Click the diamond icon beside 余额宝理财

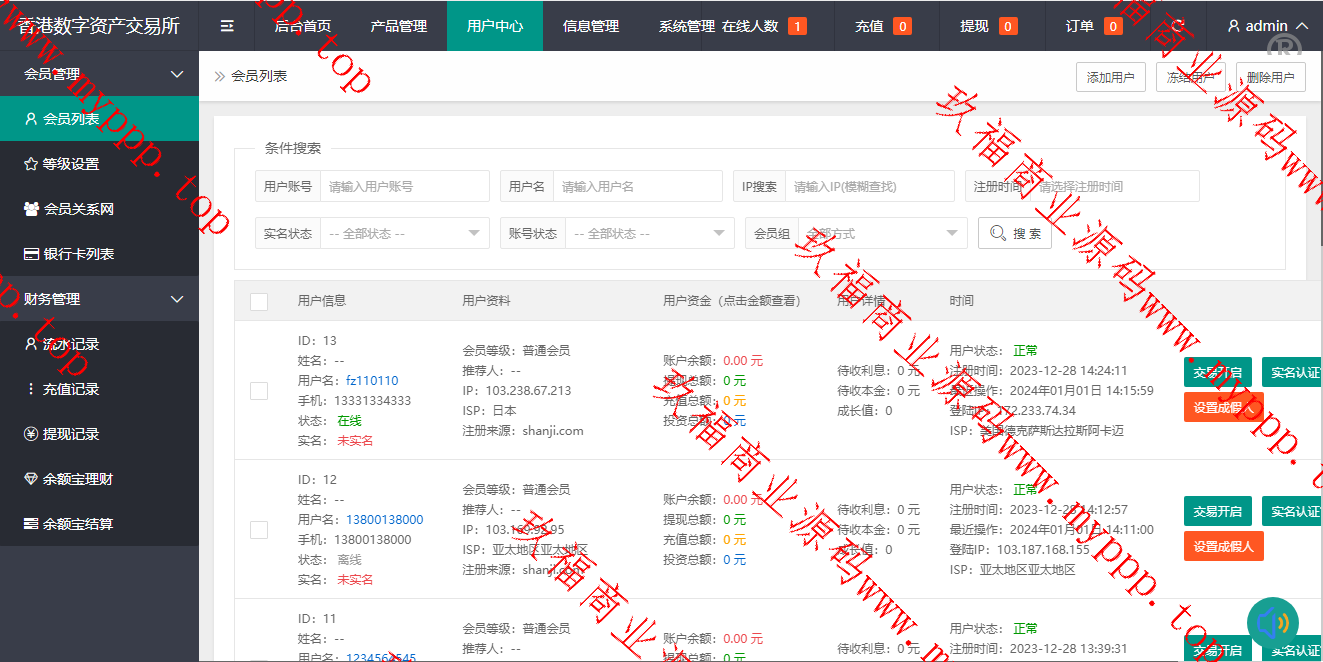31,479
